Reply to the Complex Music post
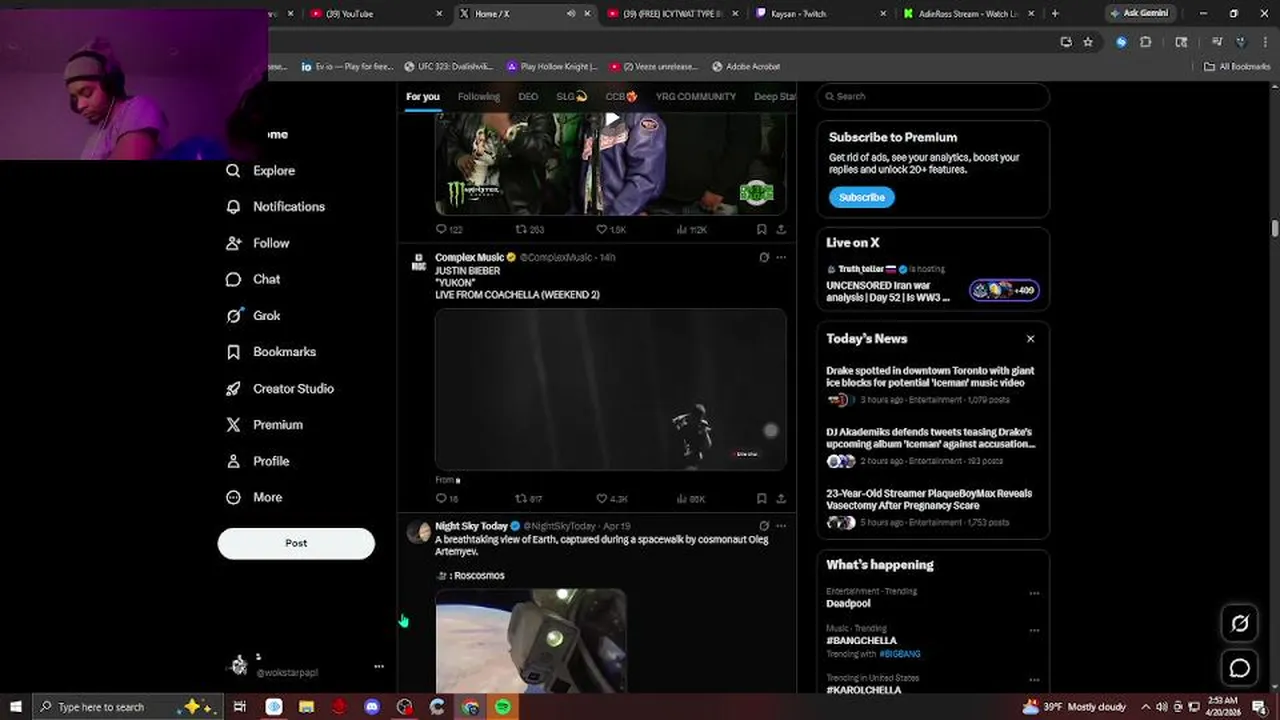The height and width of the screenshot is (720, 1280). (x=441, y=498)
